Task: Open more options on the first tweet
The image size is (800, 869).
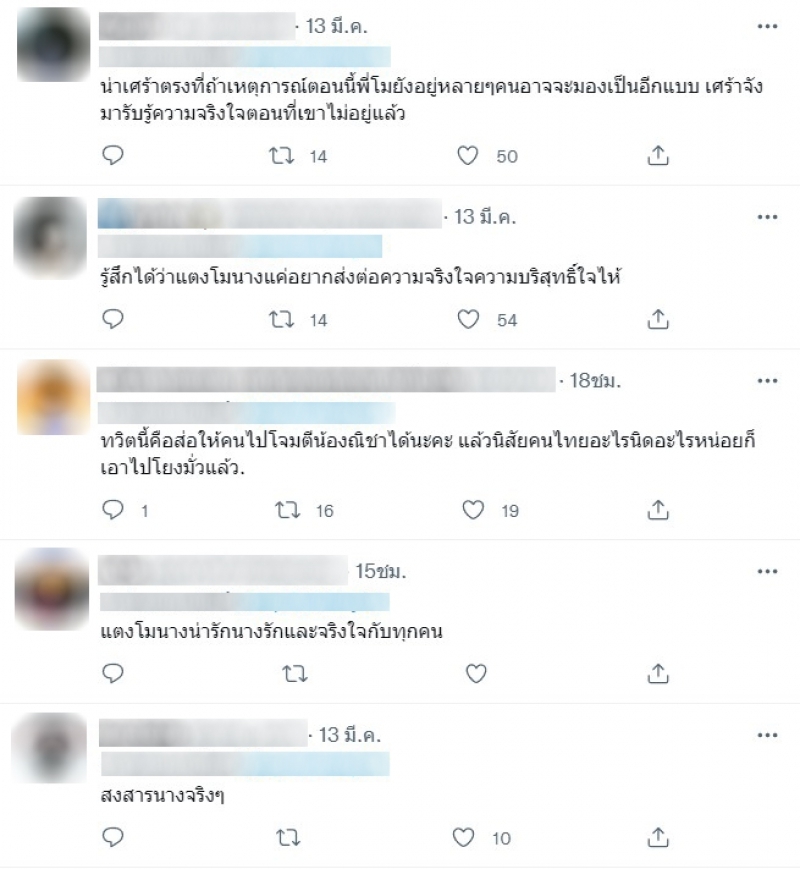Action: tap(767, 26)
